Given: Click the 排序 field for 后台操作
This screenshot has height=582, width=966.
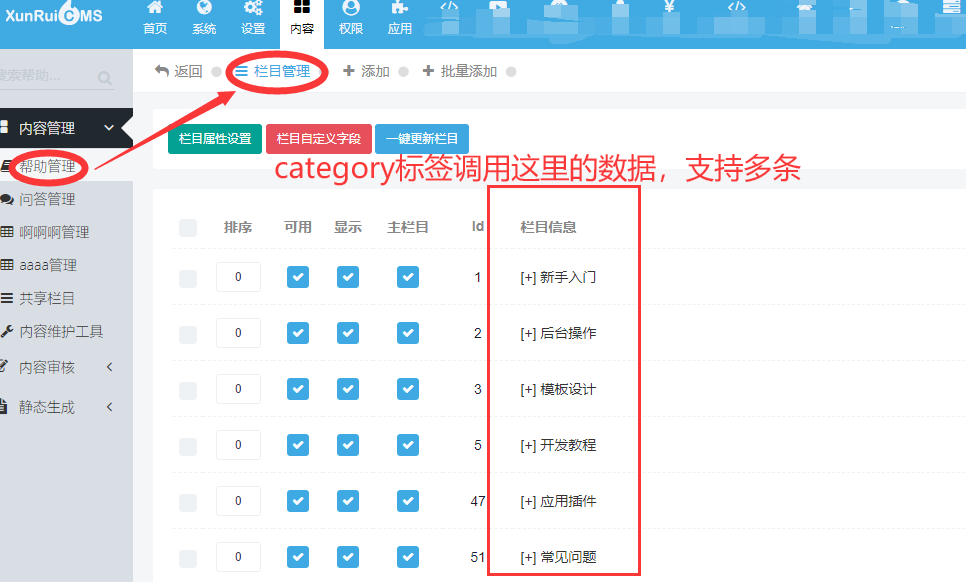Looking at the screenshot, I should 238,333.
